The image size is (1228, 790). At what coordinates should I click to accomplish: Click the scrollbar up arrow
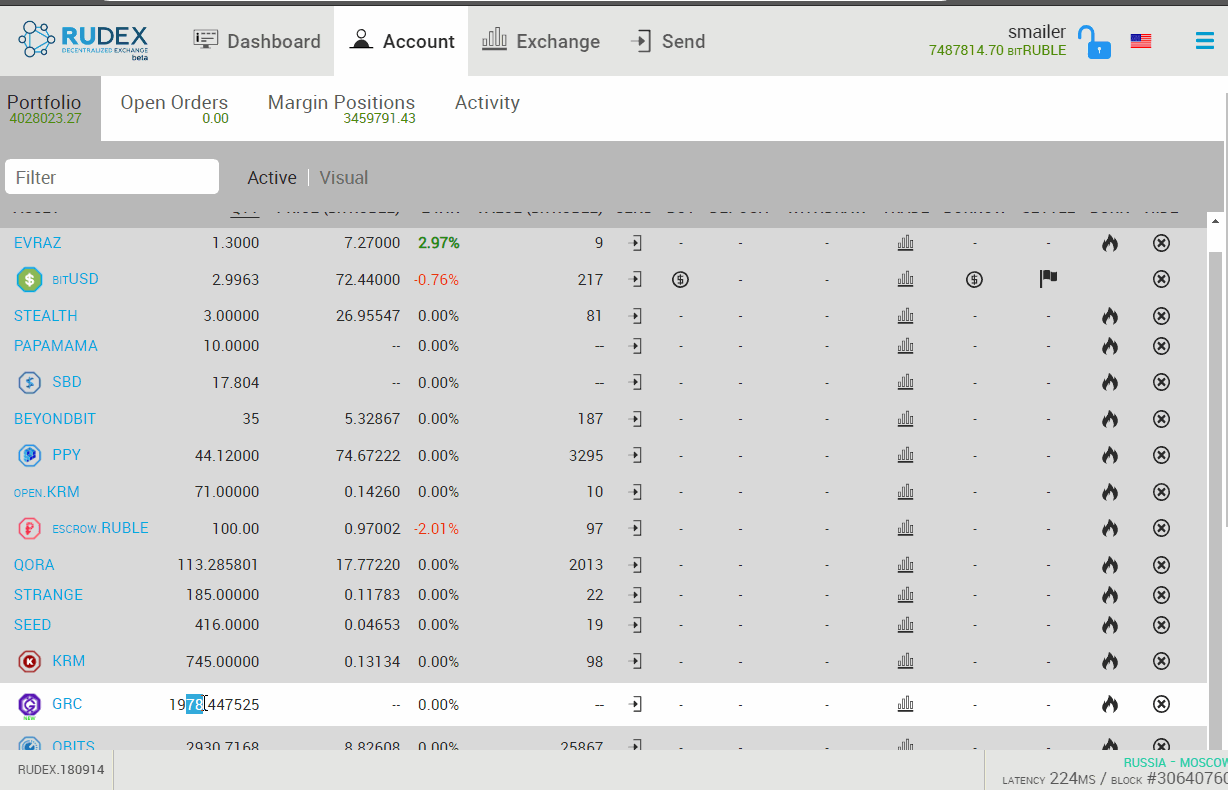point(1216,221)
